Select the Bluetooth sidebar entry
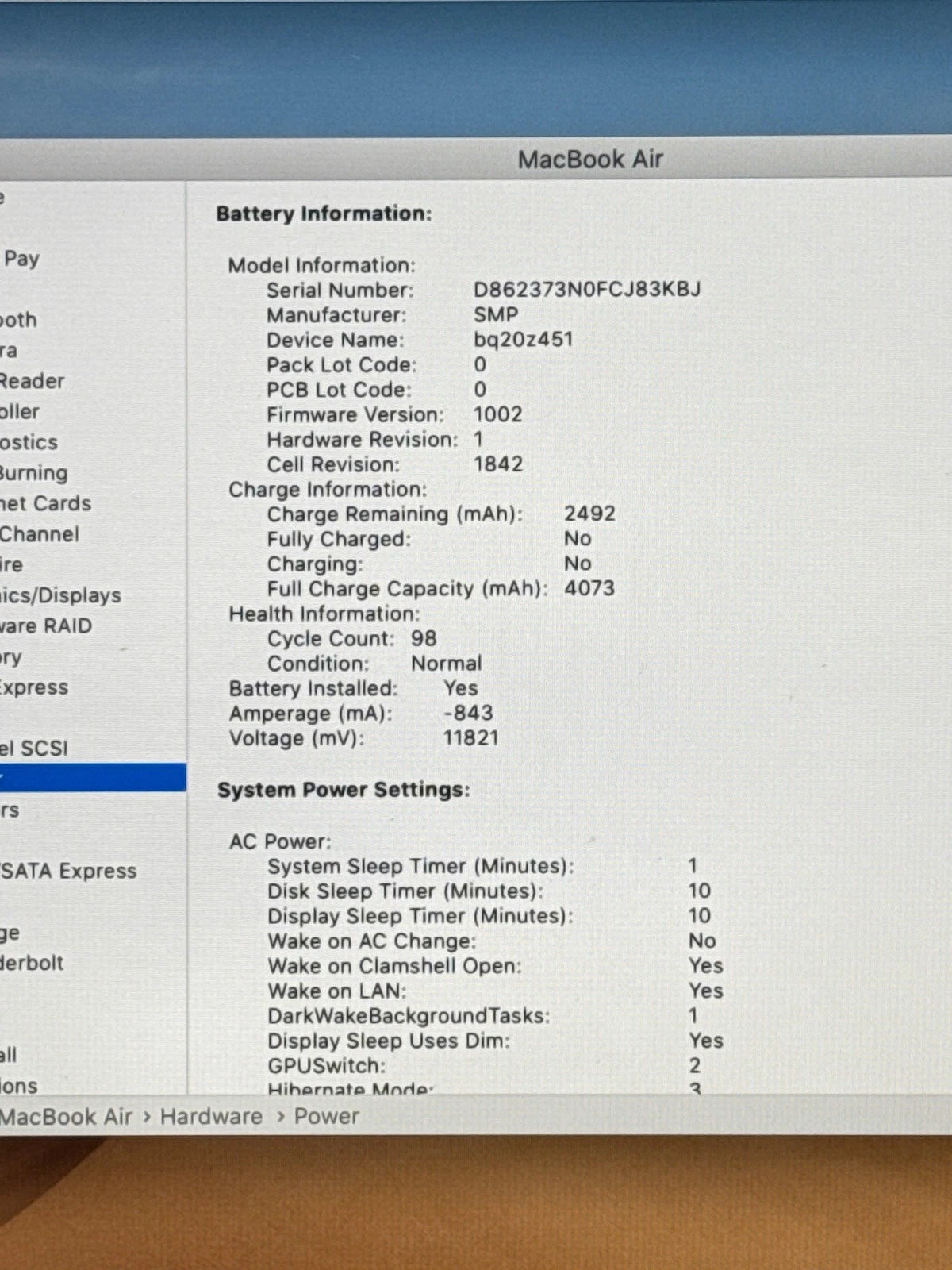 (19, 320)
